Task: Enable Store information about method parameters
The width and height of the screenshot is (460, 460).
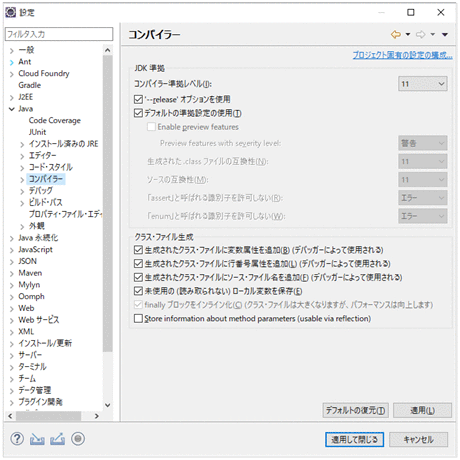Action: [x=138, y=318]
